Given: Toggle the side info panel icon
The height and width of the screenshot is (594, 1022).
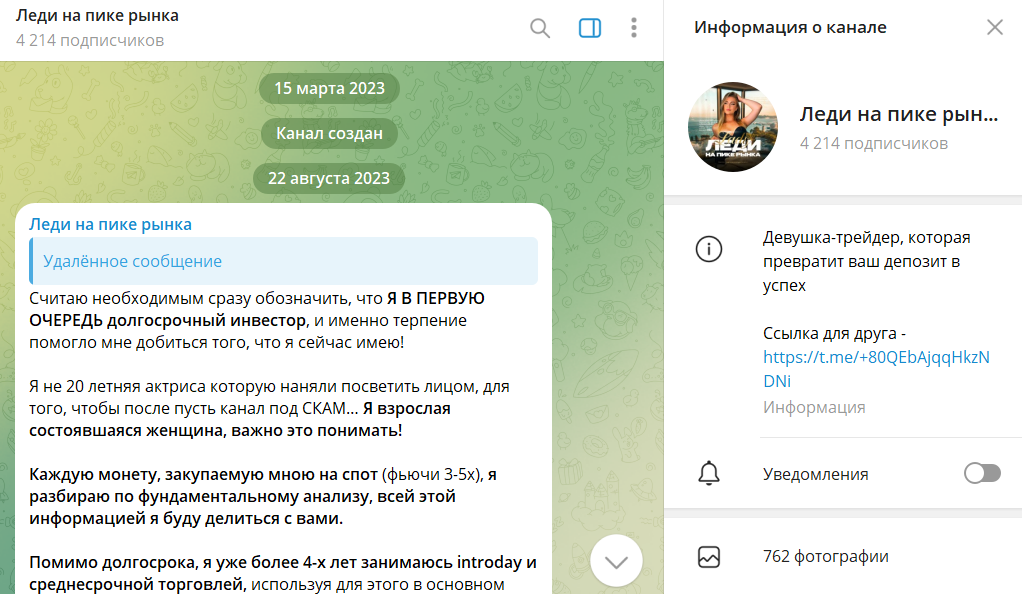Looking at the screenshot, I should pyautogui.click(x=590, y=28).
